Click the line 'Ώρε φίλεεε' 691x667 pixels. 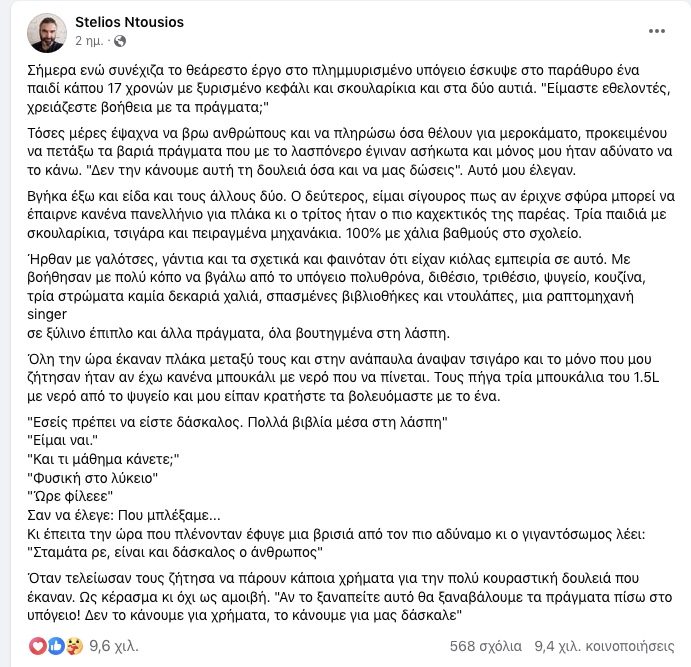click(x=70, y=497)
